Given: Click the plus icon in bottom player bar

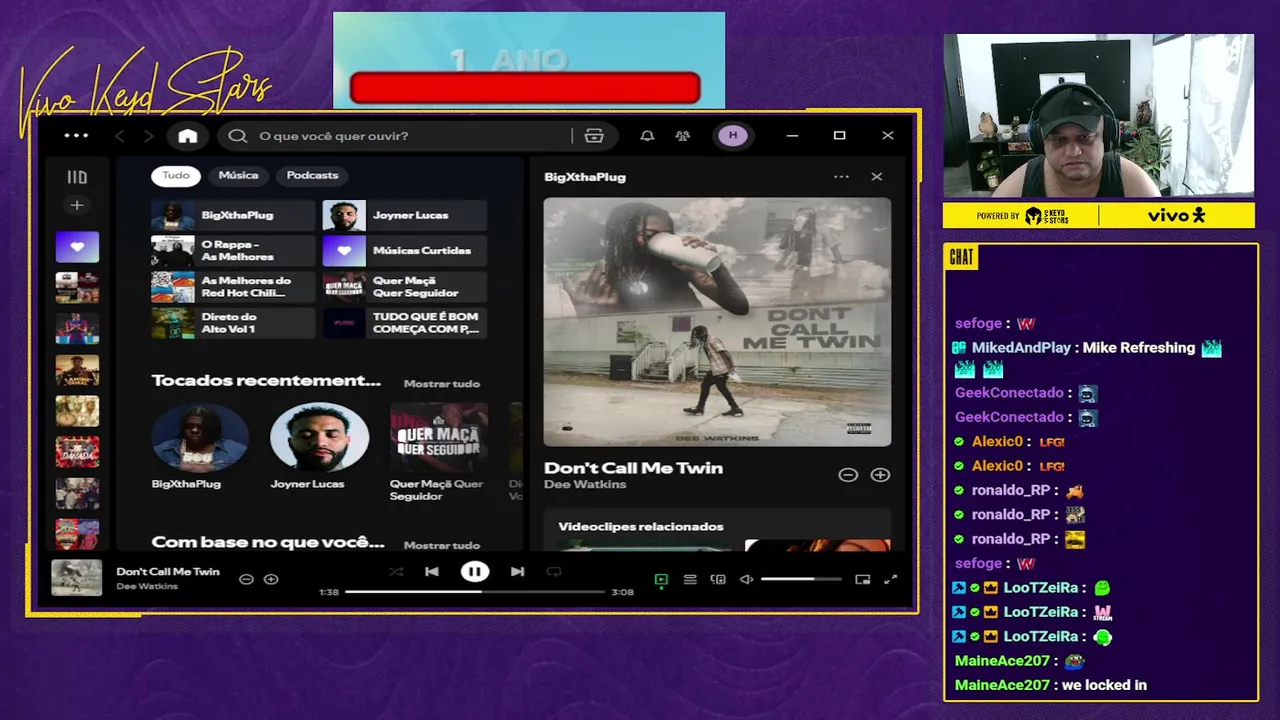Looking at the screenshot, I should pyautogui.click(x=271, y=579).
